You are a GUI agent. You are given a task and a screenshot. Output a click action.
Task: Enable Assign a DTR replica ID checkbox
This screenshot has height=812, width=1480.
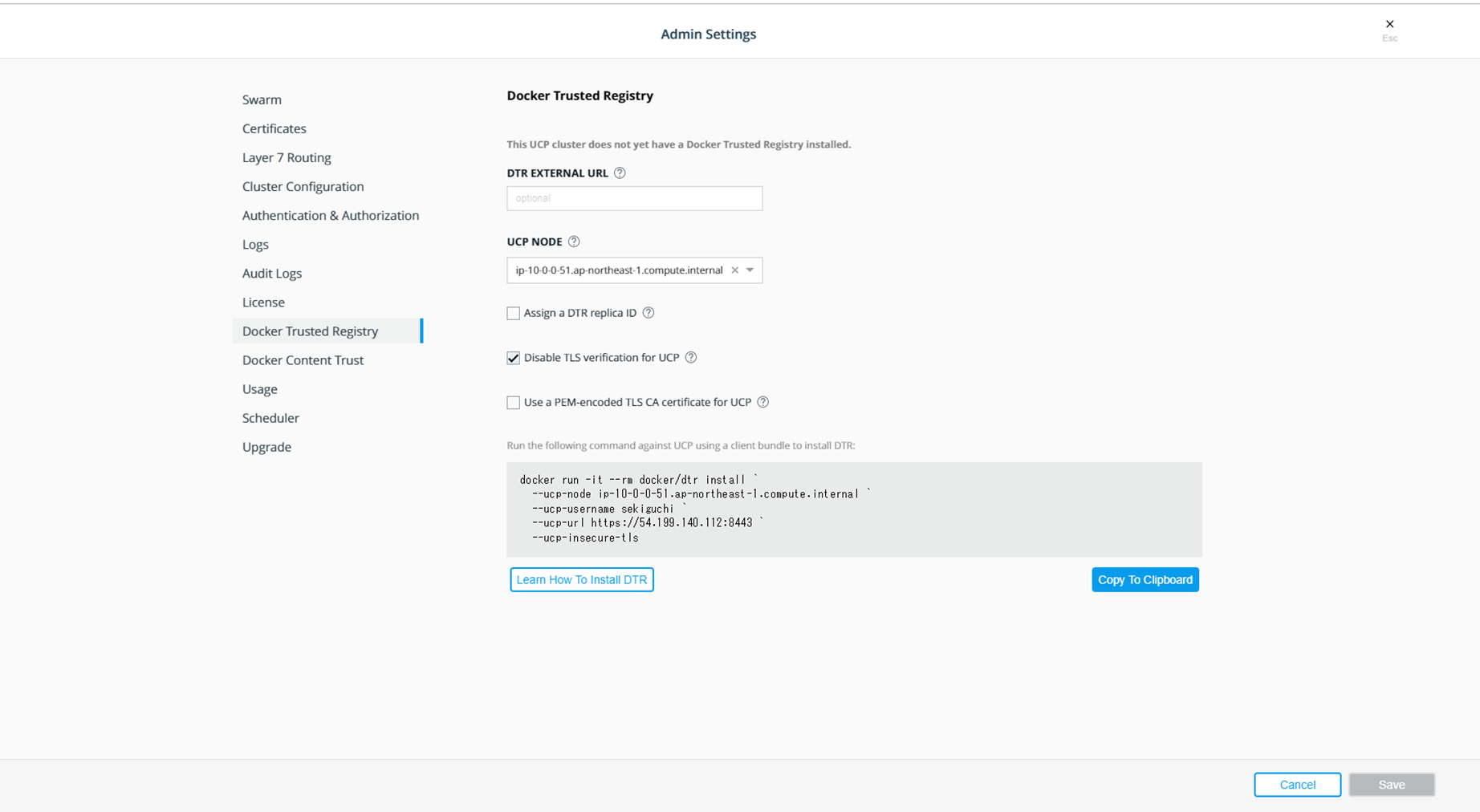point(514,313)
